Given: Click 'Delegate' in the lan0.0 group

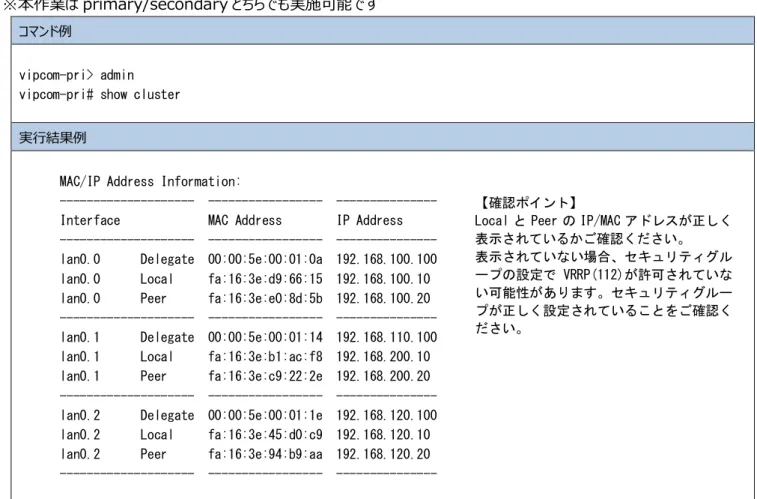Looking at the screenshot, I should click(x=167, y=260).
